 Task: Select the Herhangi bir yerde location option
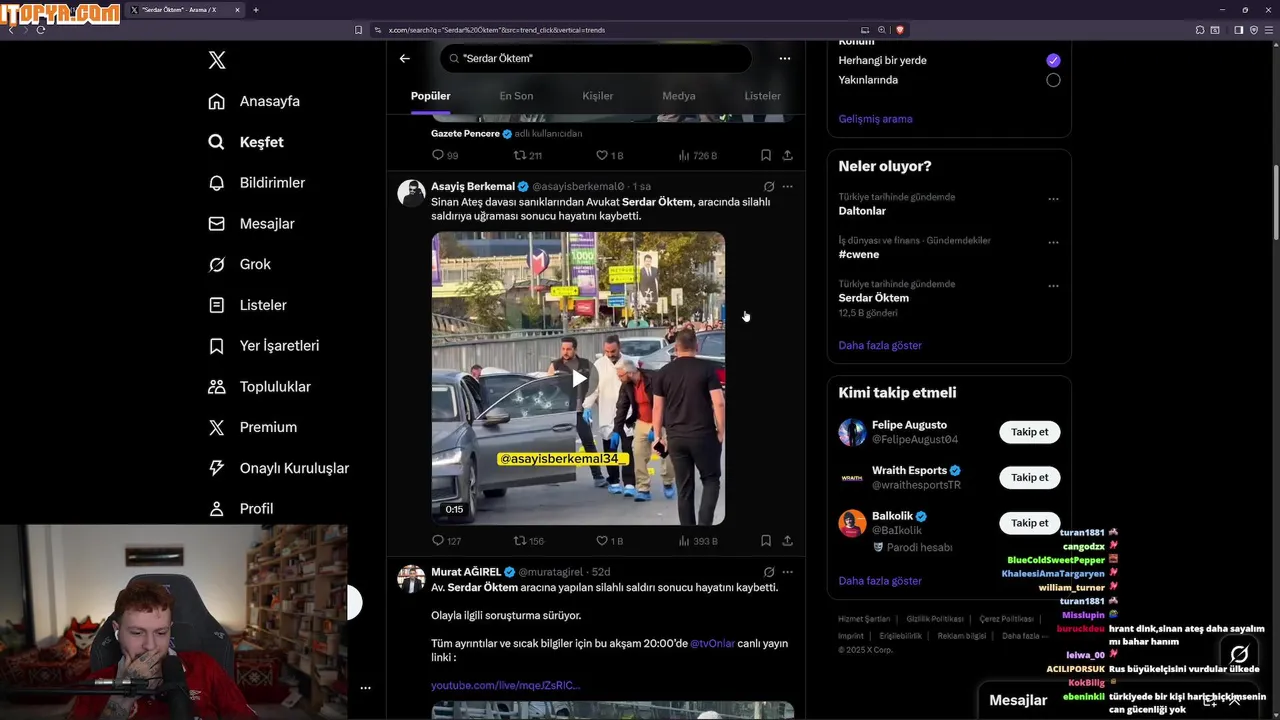click(x=1053, y=60)
